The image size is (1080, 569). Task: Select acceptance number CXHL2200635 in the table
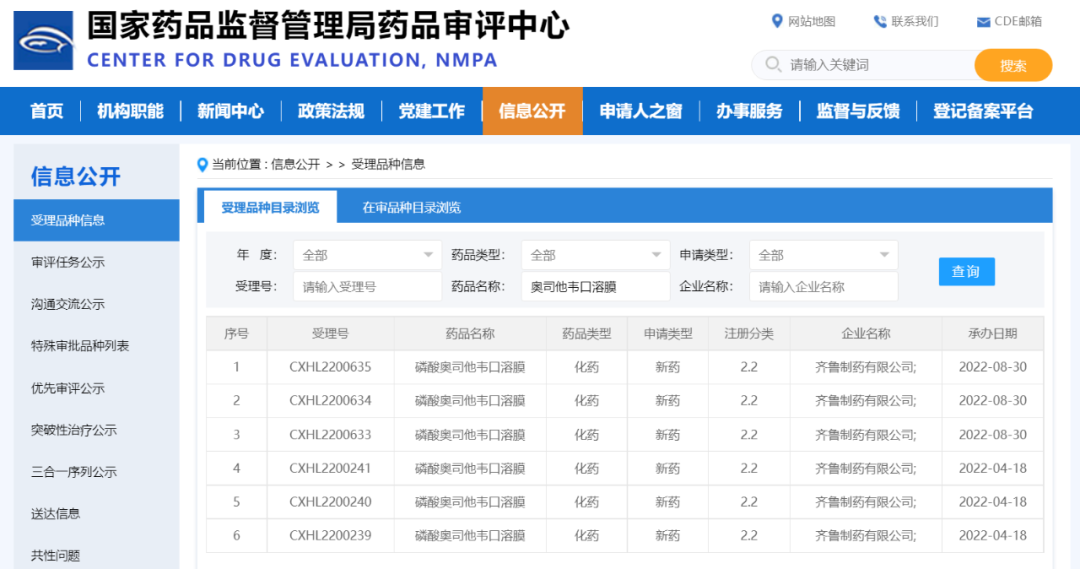330,367
